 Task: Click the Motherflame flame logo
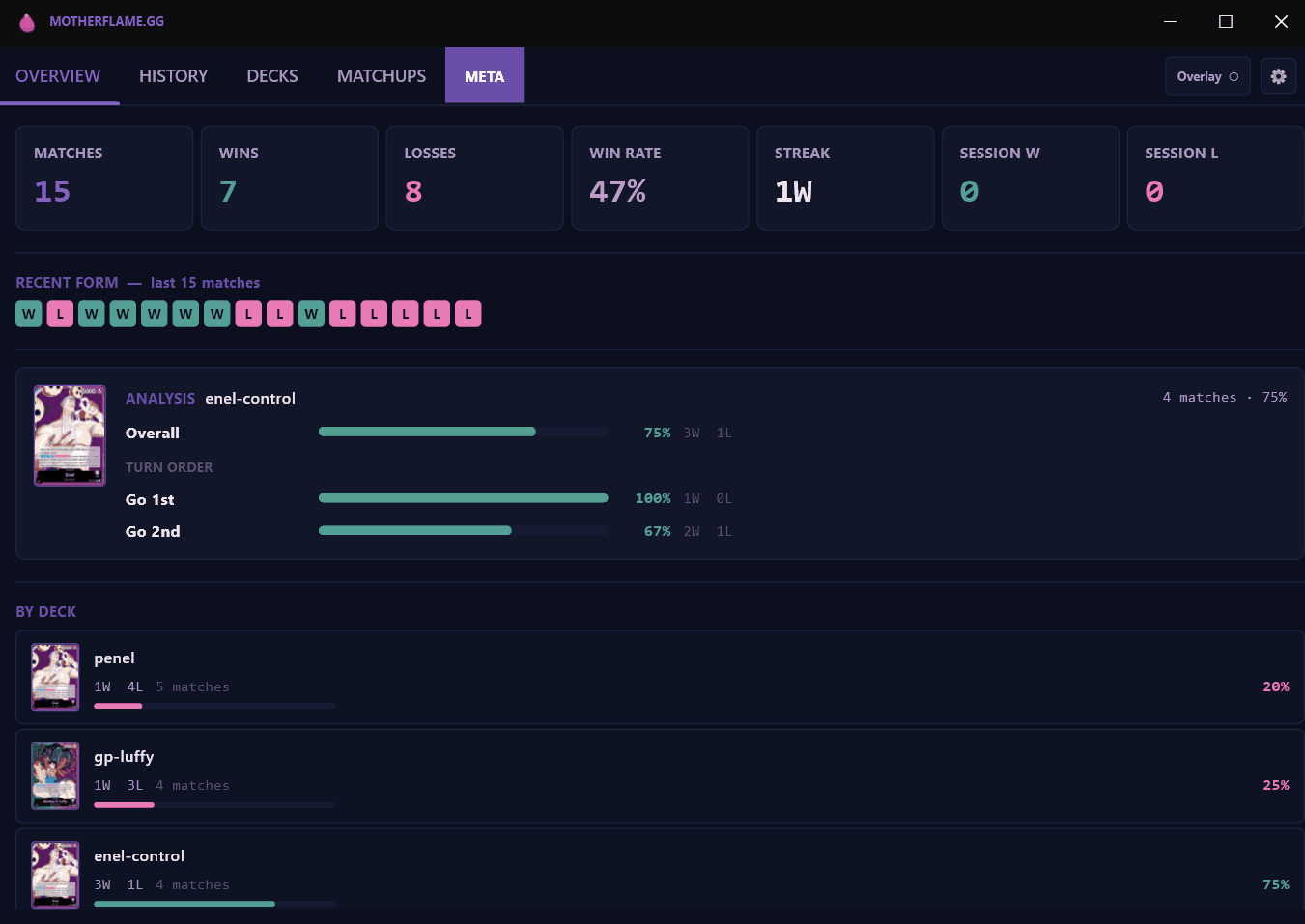pos(27,21)
